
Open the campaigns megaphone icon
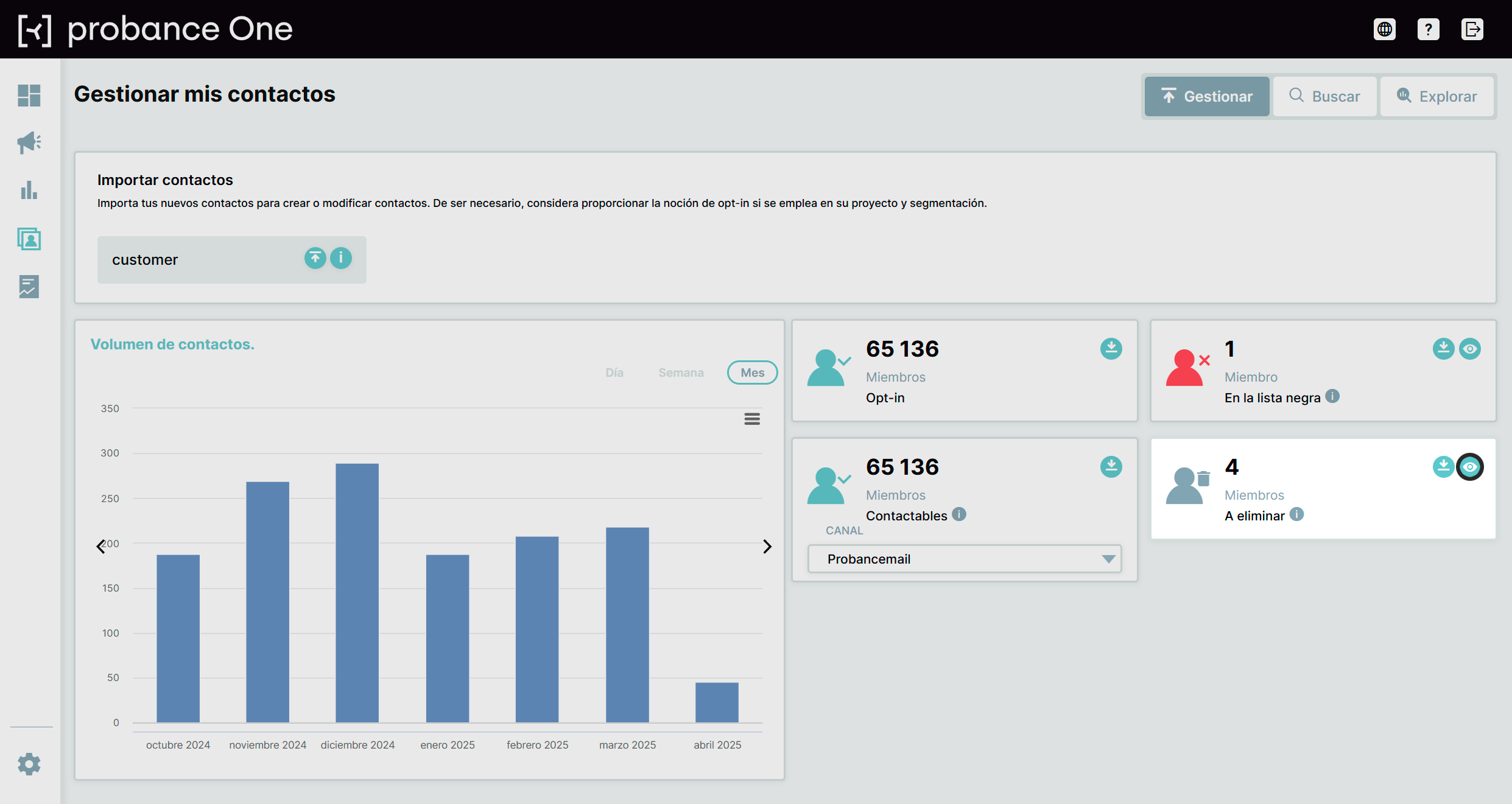tap(29, 143)
